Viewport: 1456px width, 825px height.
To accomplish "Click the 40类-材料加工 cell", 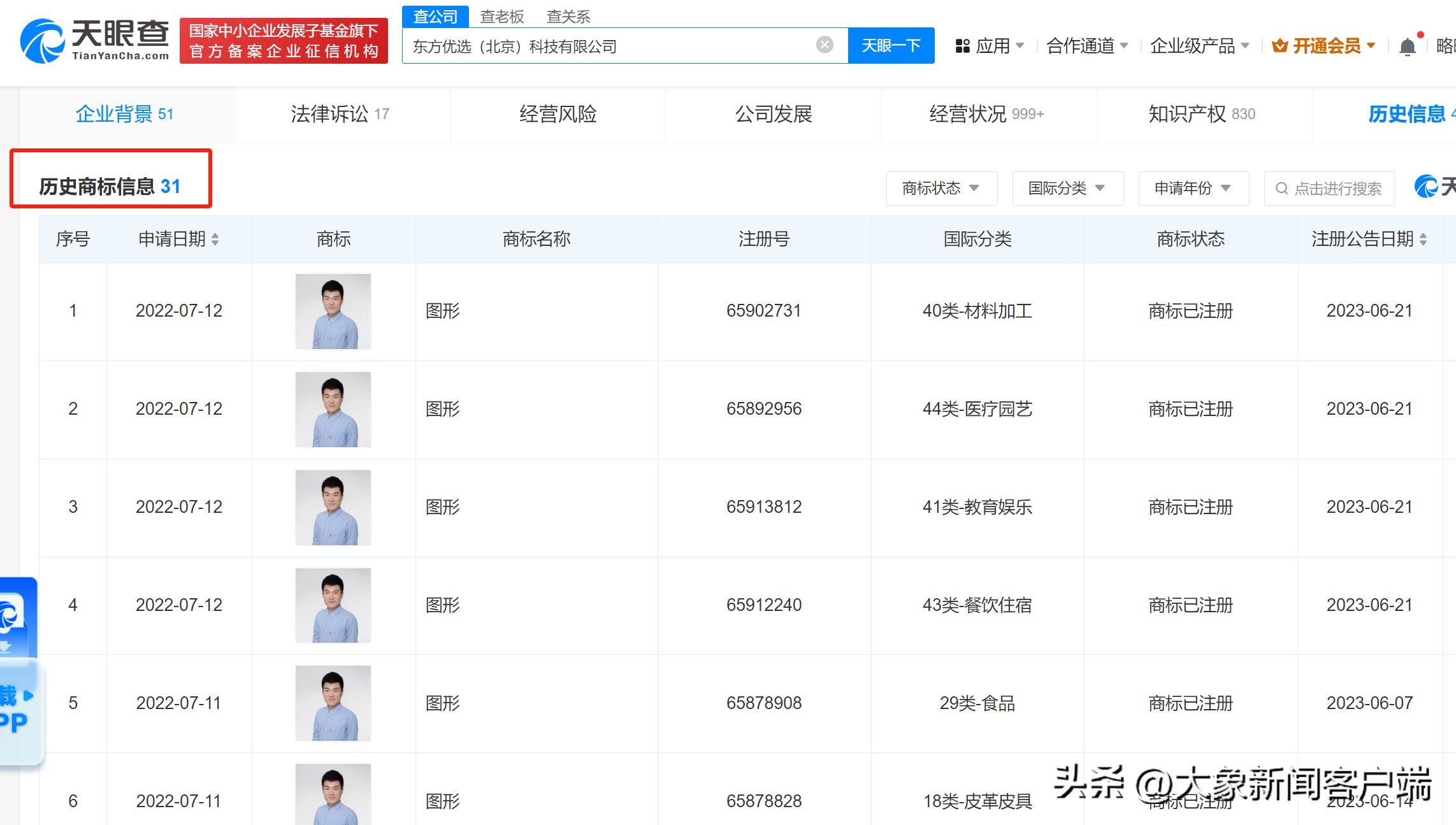I will point(977,311).
